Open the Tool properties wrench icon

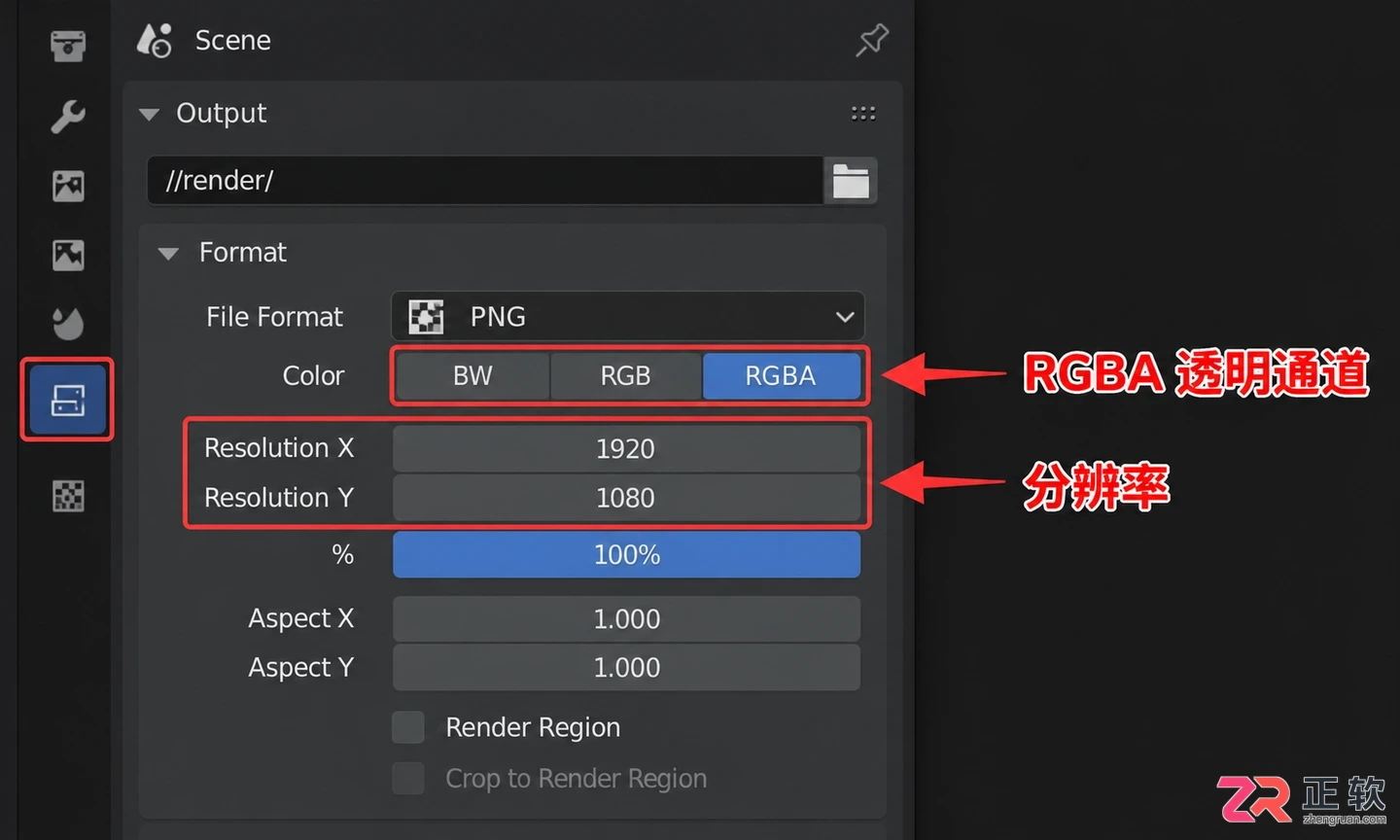click(68, 116)
